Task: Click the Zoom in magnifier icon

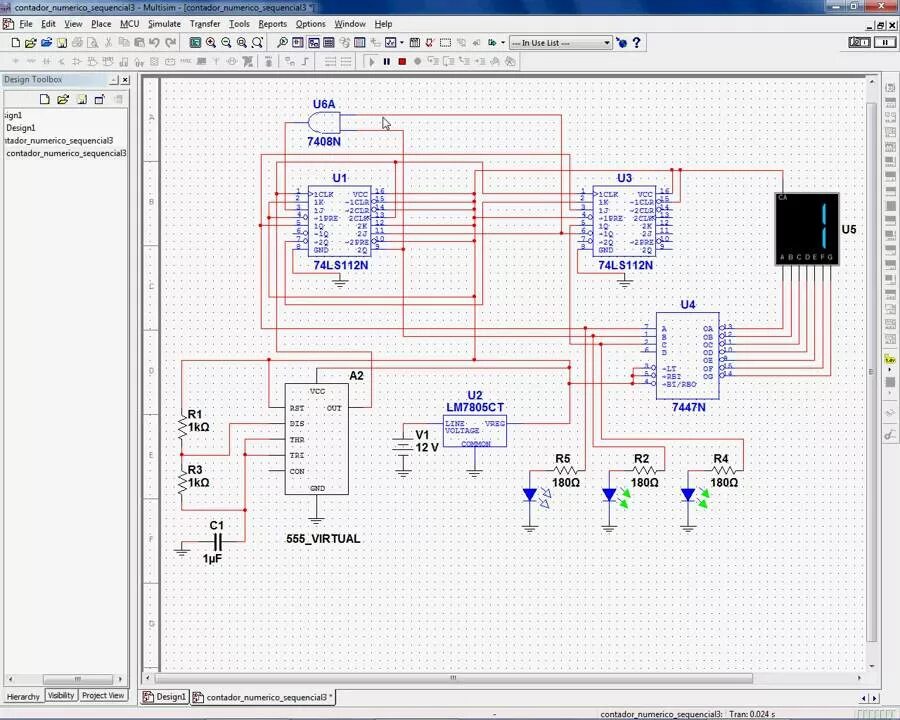Action: [211, 42]
